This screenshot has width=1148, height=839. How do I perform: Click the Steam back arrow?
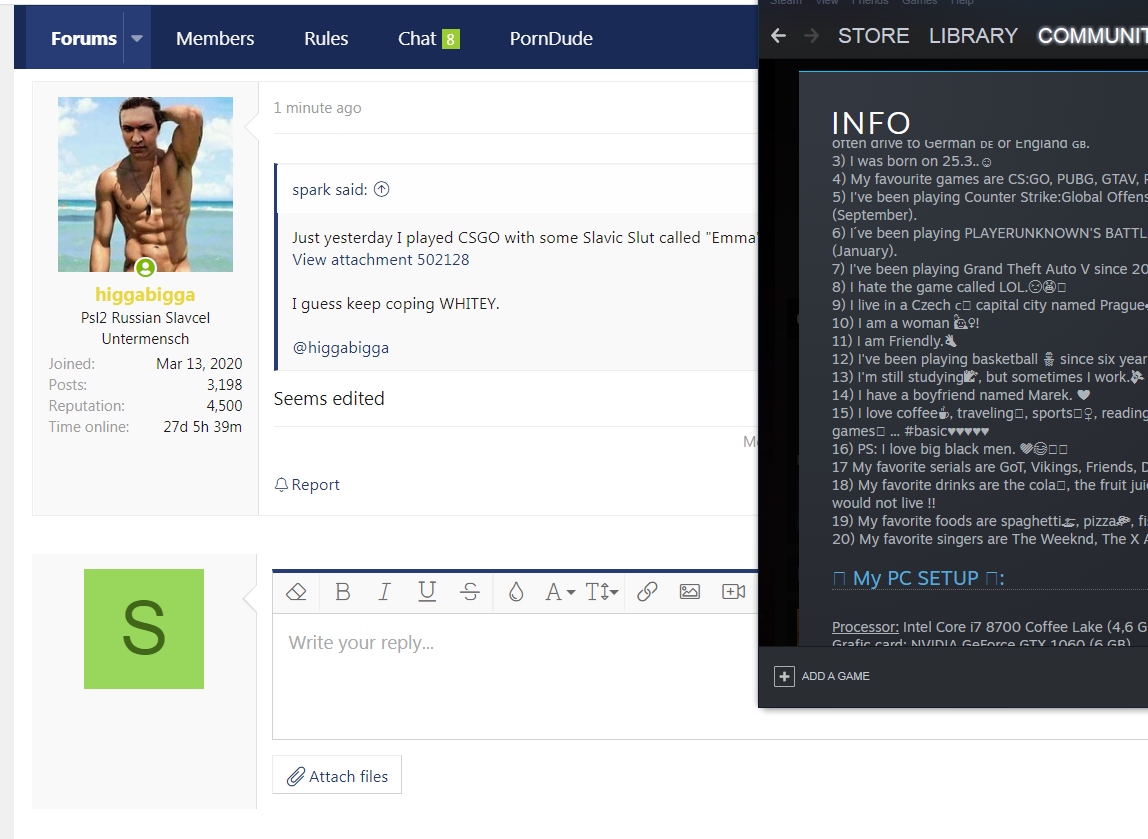pos(779,36)
